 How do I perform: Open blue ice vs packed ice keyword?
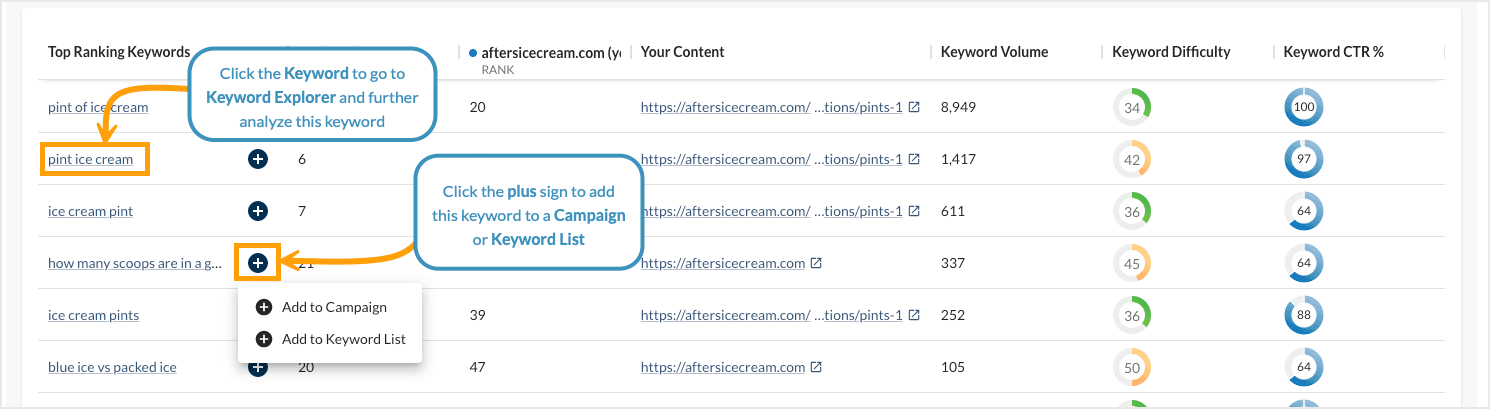click(x=112, y=367)
